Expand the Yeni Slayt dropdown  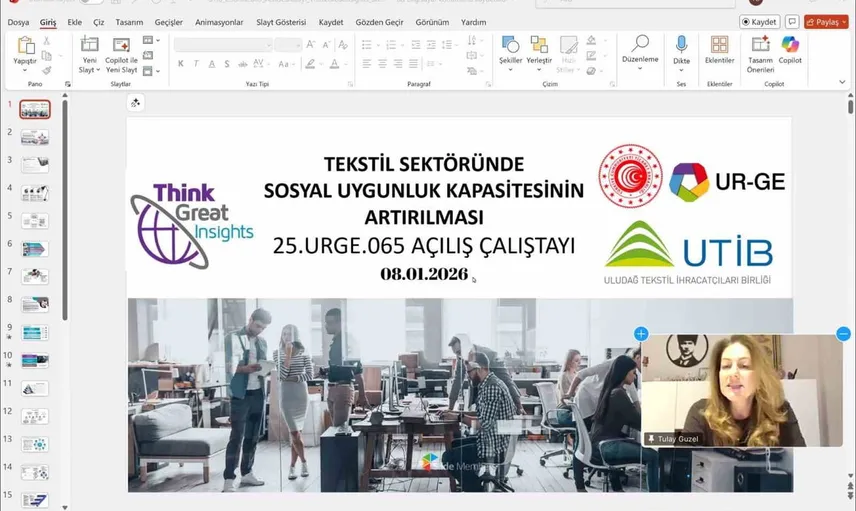(x=89, y=70)
